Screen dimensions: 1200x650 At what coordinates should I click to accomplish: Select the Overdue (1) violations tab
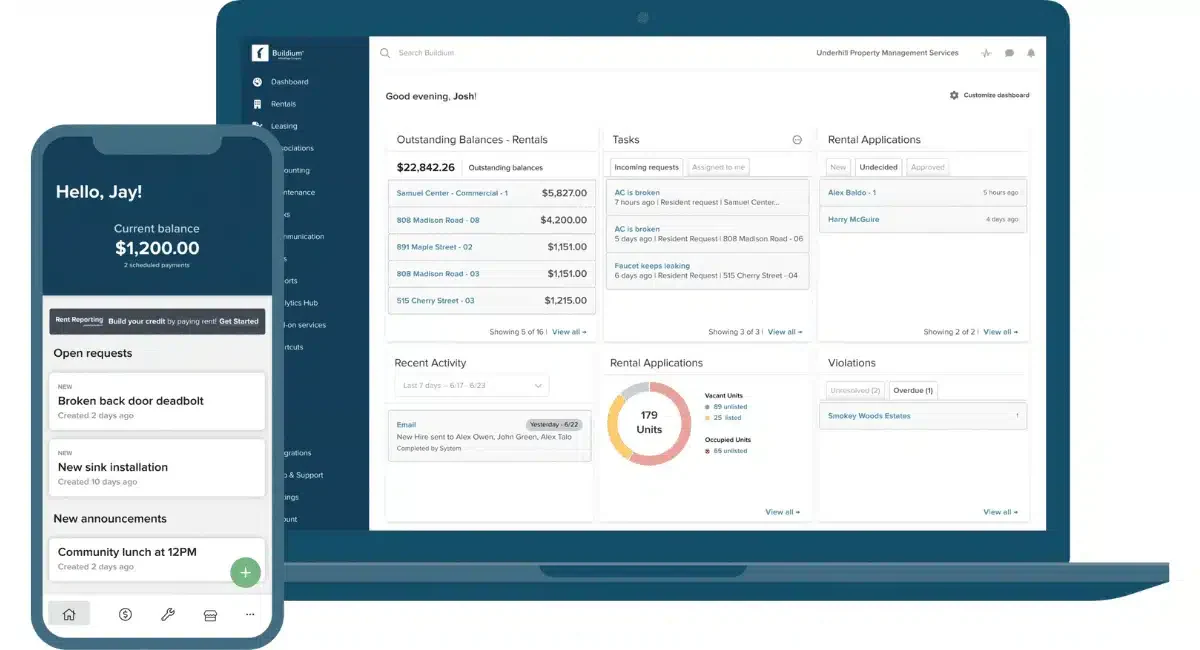point(912,390)
